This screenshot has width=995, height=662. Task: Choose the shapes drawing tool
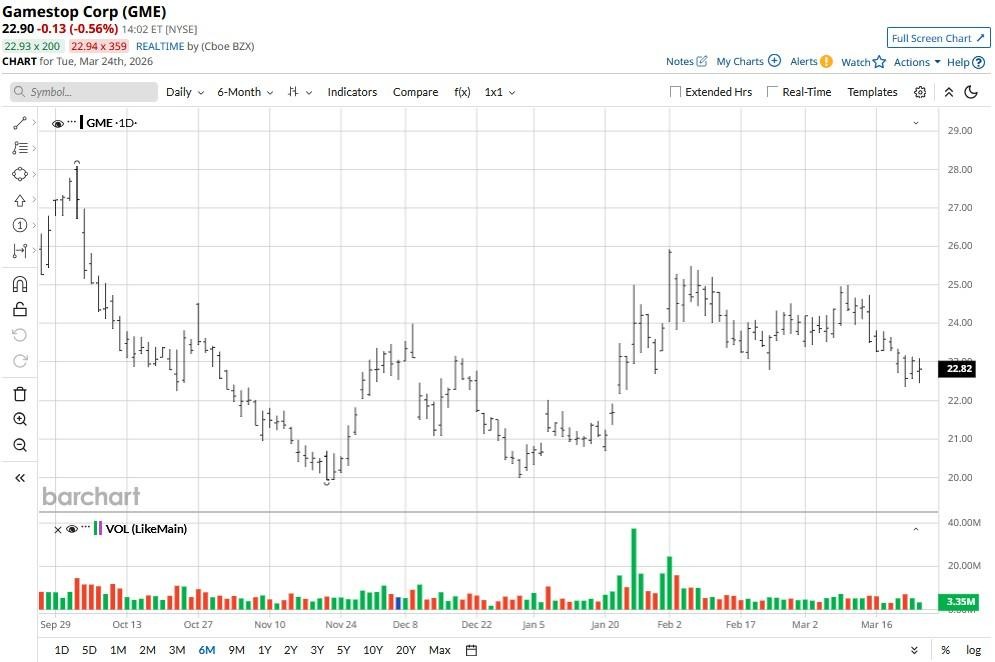(20, 174)
